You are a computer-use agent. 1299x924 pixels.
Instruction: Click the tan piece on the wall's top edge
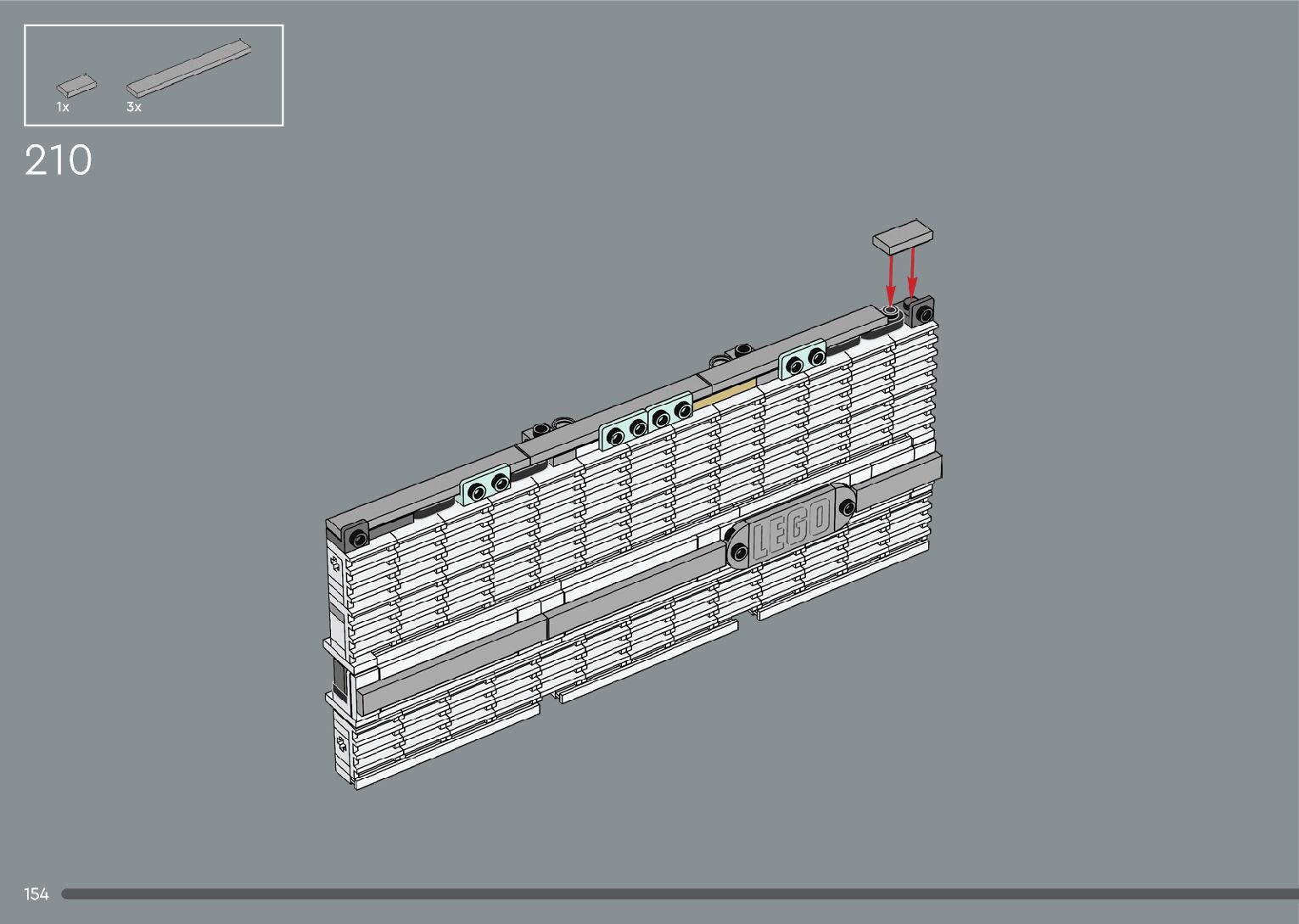(724, 395)
